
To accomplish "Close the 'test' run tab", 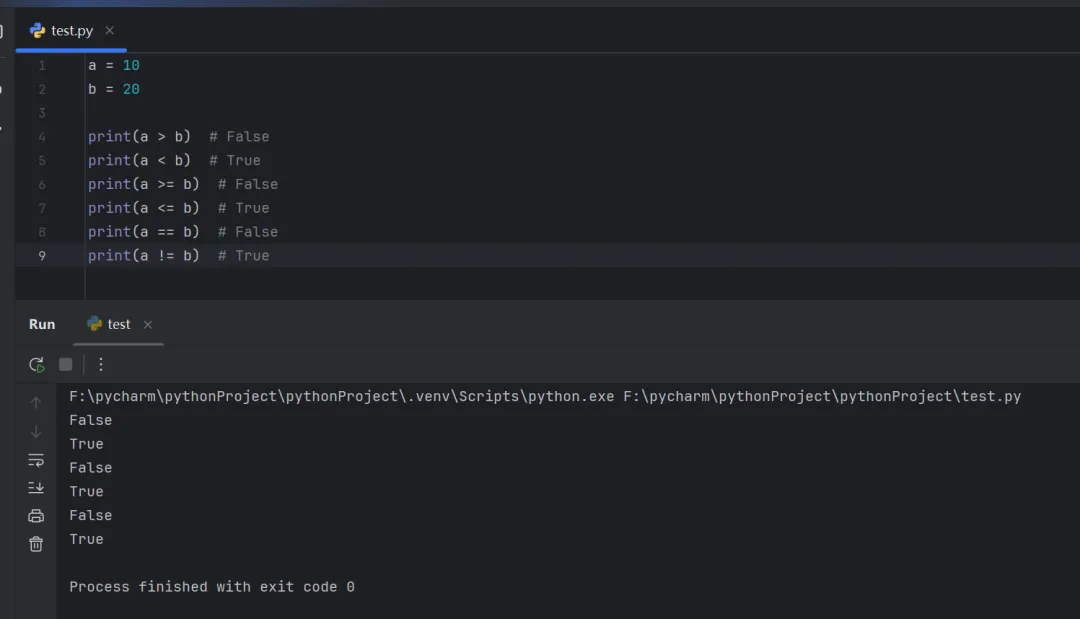I will coord(148,325).
